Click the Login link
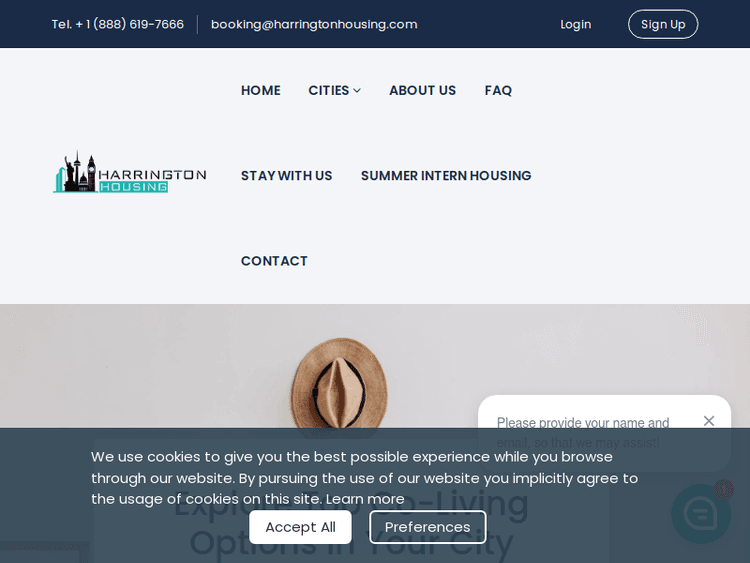 pyautogui.click(x=575, y=24)
